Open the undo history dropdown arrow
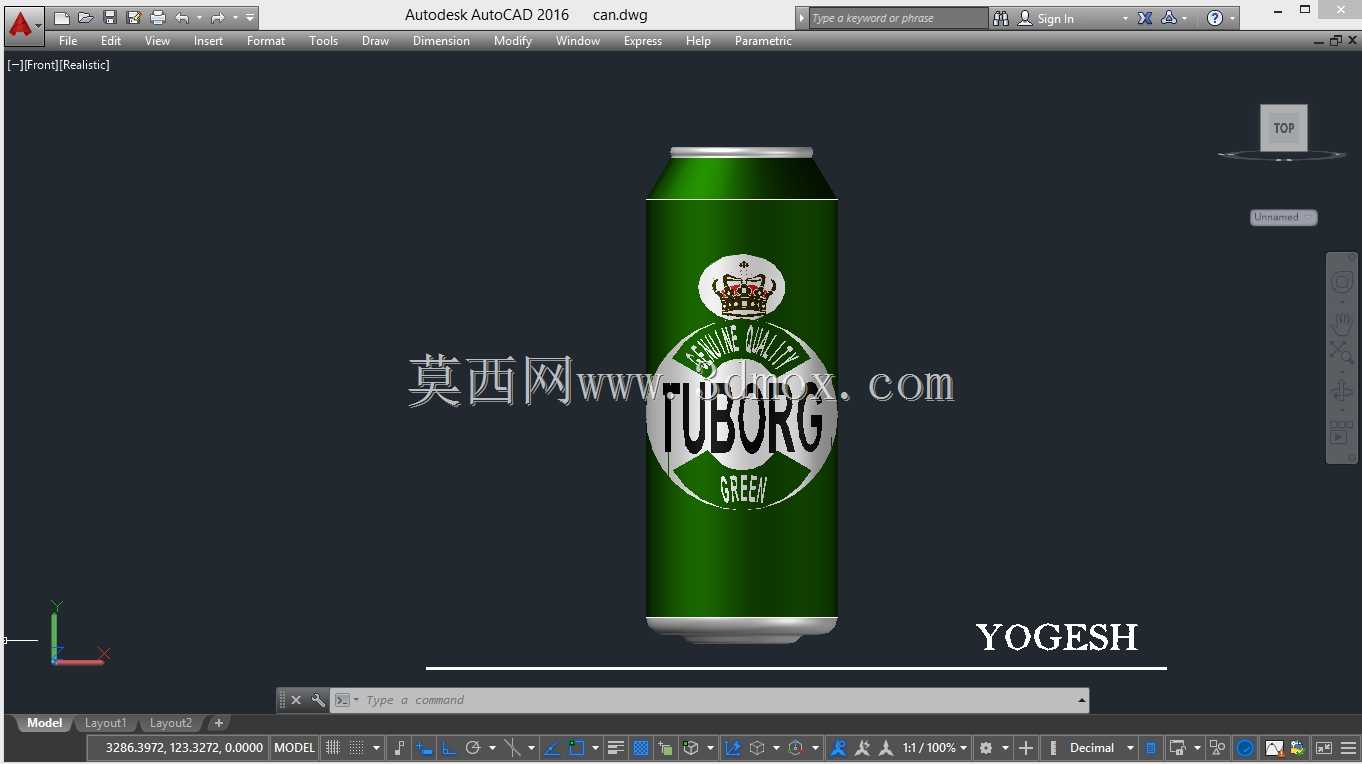Viewport: 1362px width, 764px height. 199,18
